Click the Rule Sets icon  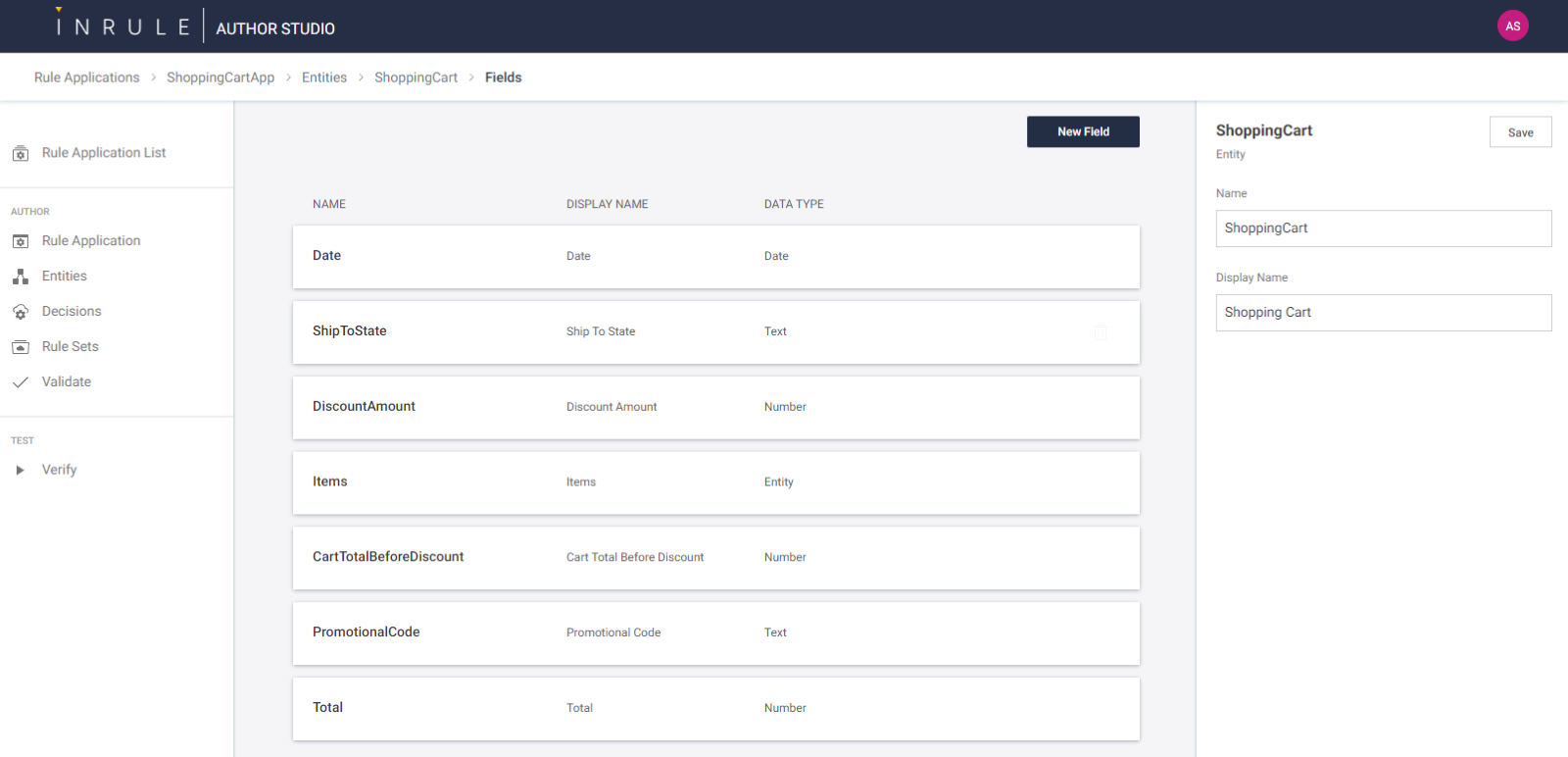[21, 347]
